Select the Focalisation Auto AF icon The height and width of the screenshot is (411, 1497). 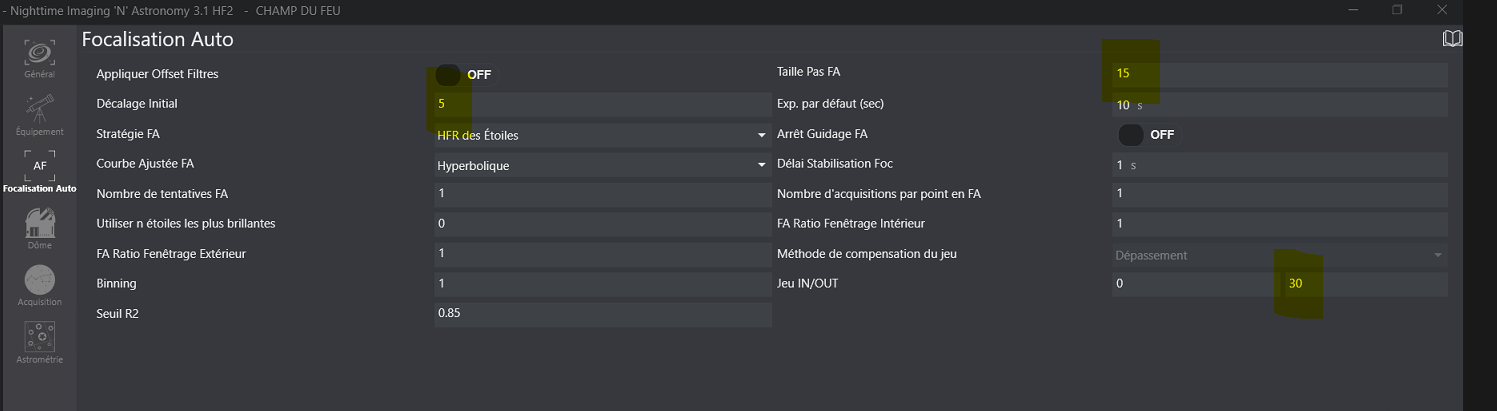click(39, 171)
